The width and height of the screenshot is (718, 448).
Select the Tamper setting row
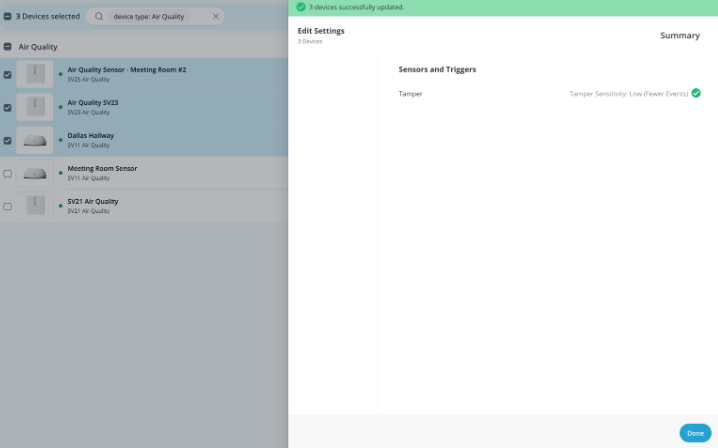410,93
